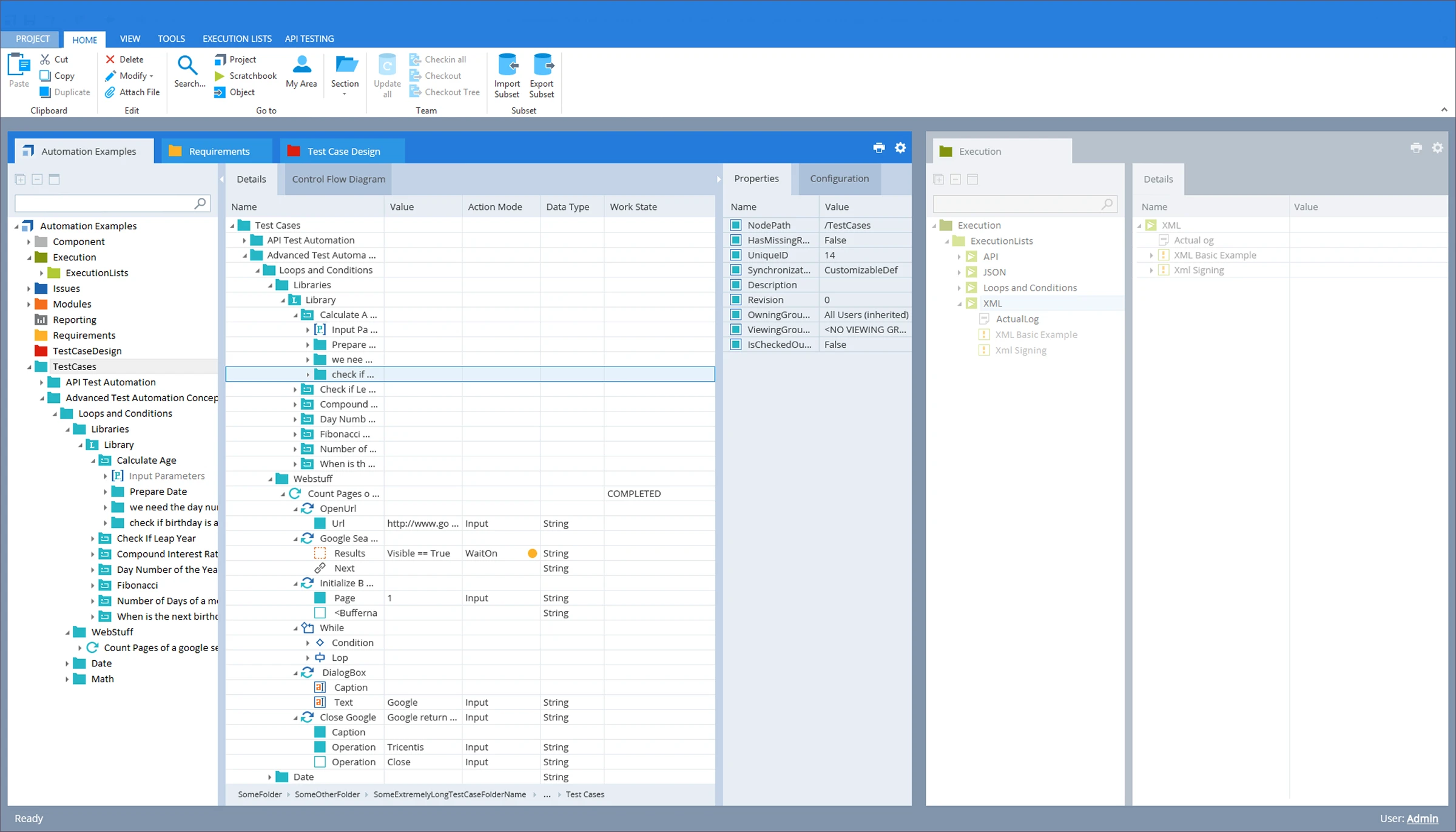Open the settings gear beside print icon
This screenshot has width=1456, height=832.
pyautogui.click(x=900, y=148)
